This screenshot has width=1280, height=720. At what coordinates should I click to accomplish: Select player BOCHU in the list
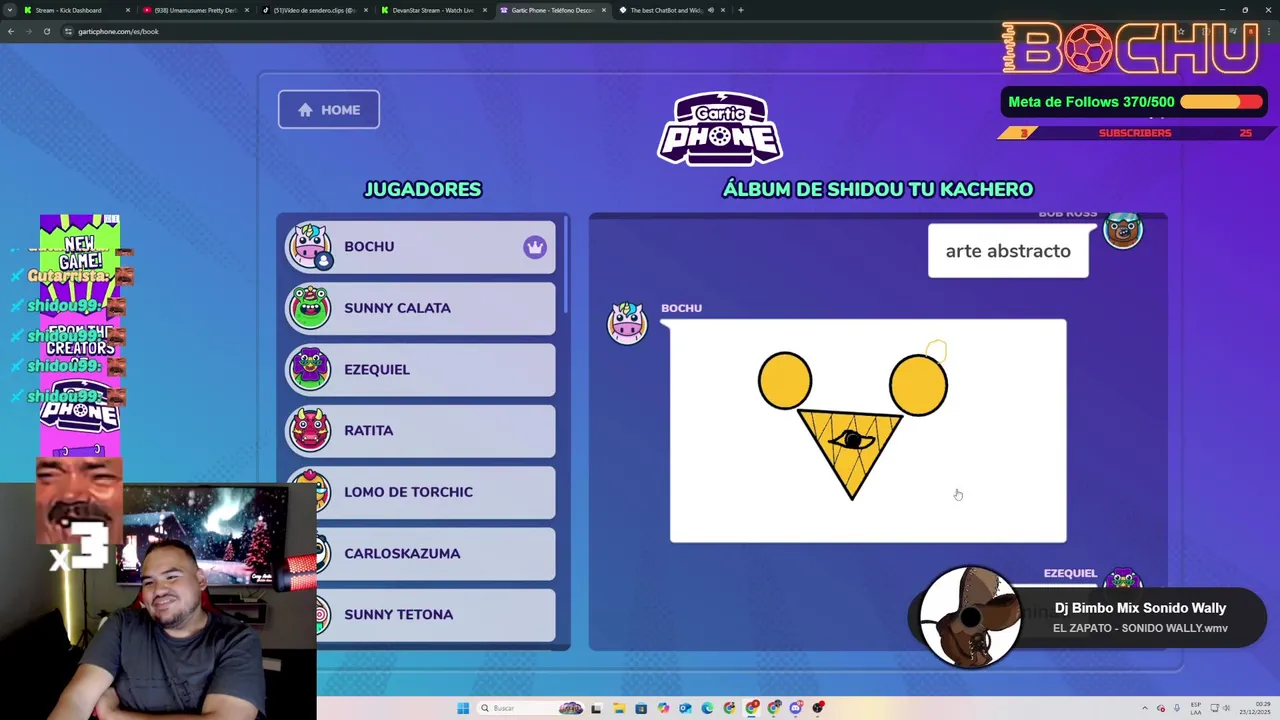pos(421,247)
